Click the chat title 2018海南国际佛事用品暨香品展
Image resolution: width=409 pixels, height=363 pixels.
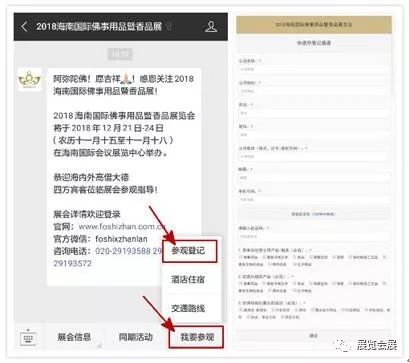point(99,26)
